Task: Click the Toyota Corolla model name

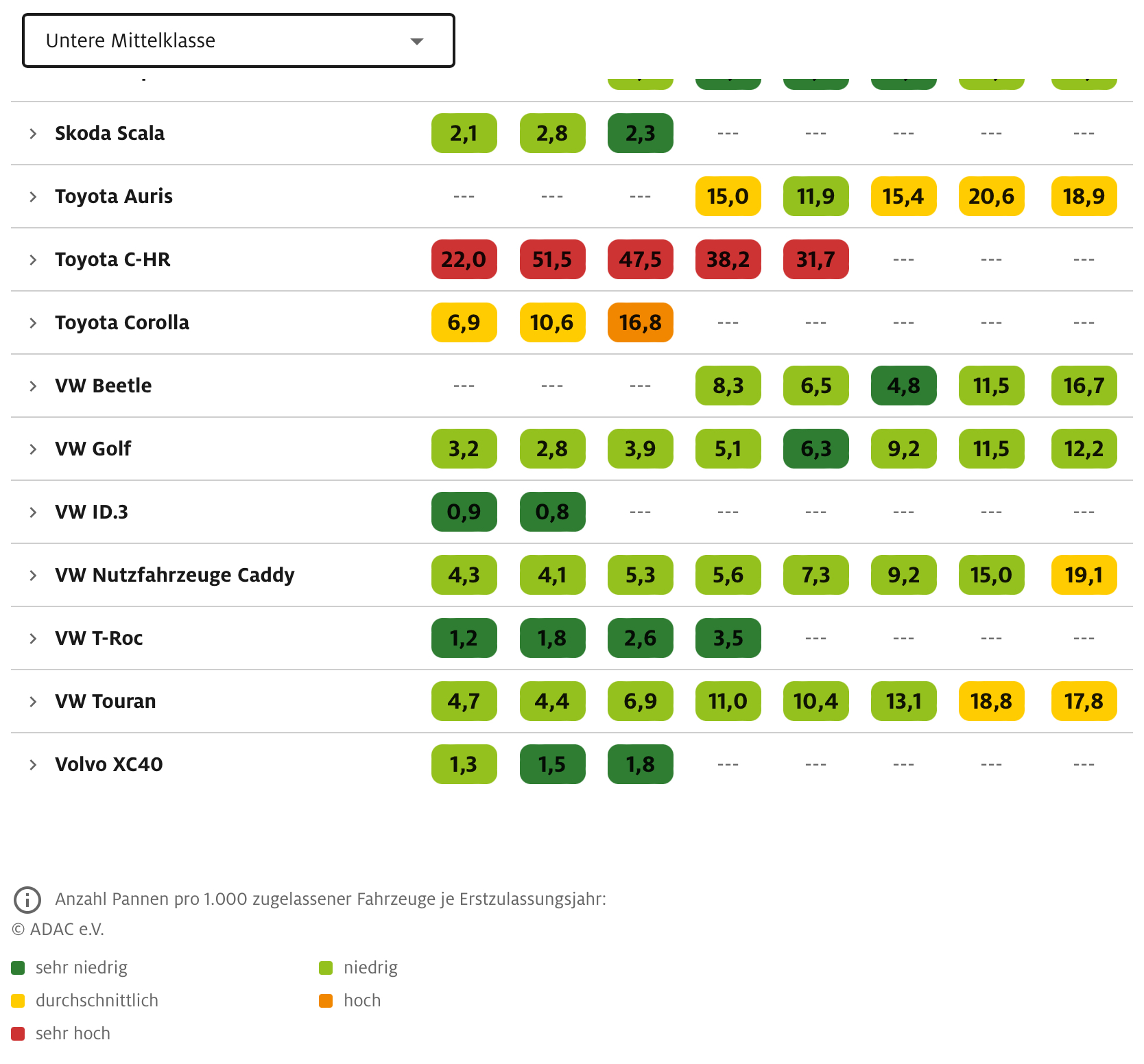Action: coord(121,322)
